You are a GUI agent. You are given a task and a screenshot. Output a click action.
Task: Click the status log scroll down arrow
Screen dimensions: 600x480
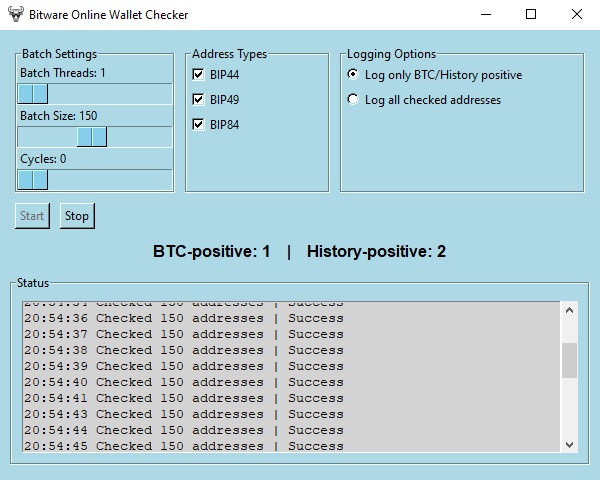click(569, 445)
